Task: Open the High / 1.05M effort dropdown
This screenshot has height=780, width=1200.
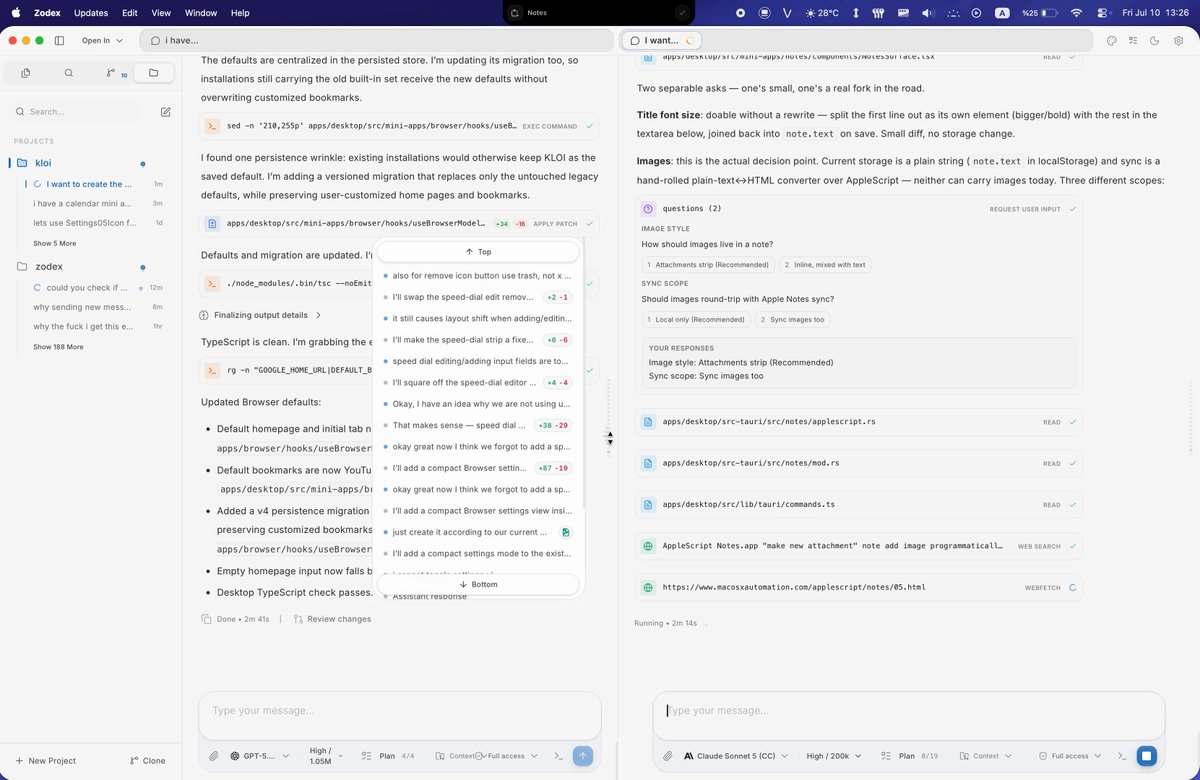Action: pos(328,756)
